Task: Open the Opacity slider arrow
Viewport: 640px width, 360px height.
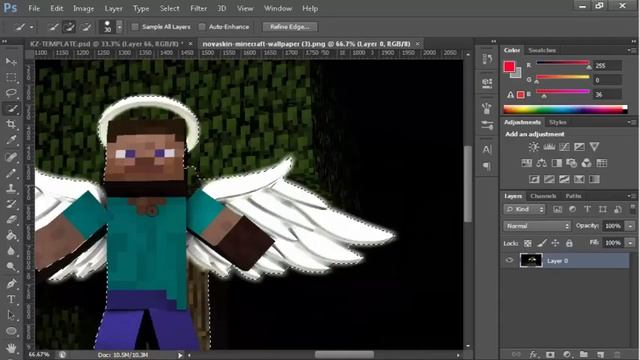Action: point(631,226)
